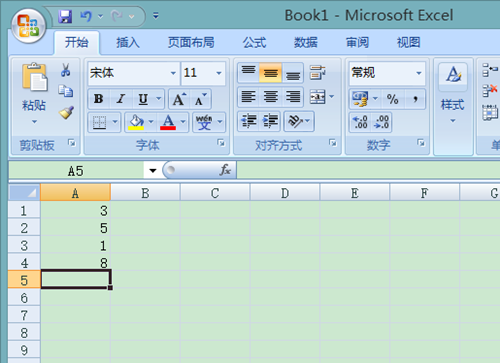Open the font name dropdown 宋体
500x363 pixels.
[133, 73]
